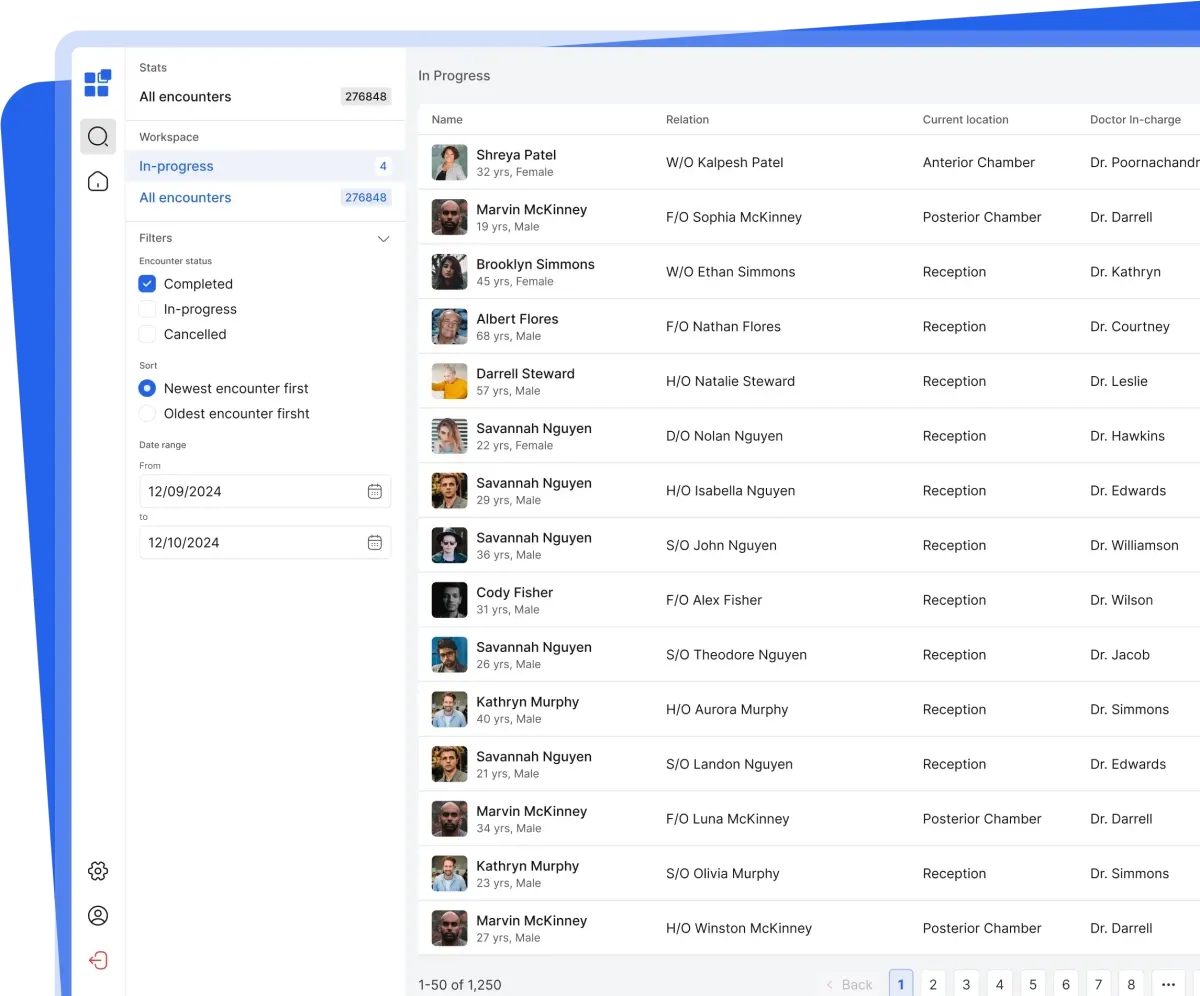Click relation H/O Winston McKinney

click(739, 928)
